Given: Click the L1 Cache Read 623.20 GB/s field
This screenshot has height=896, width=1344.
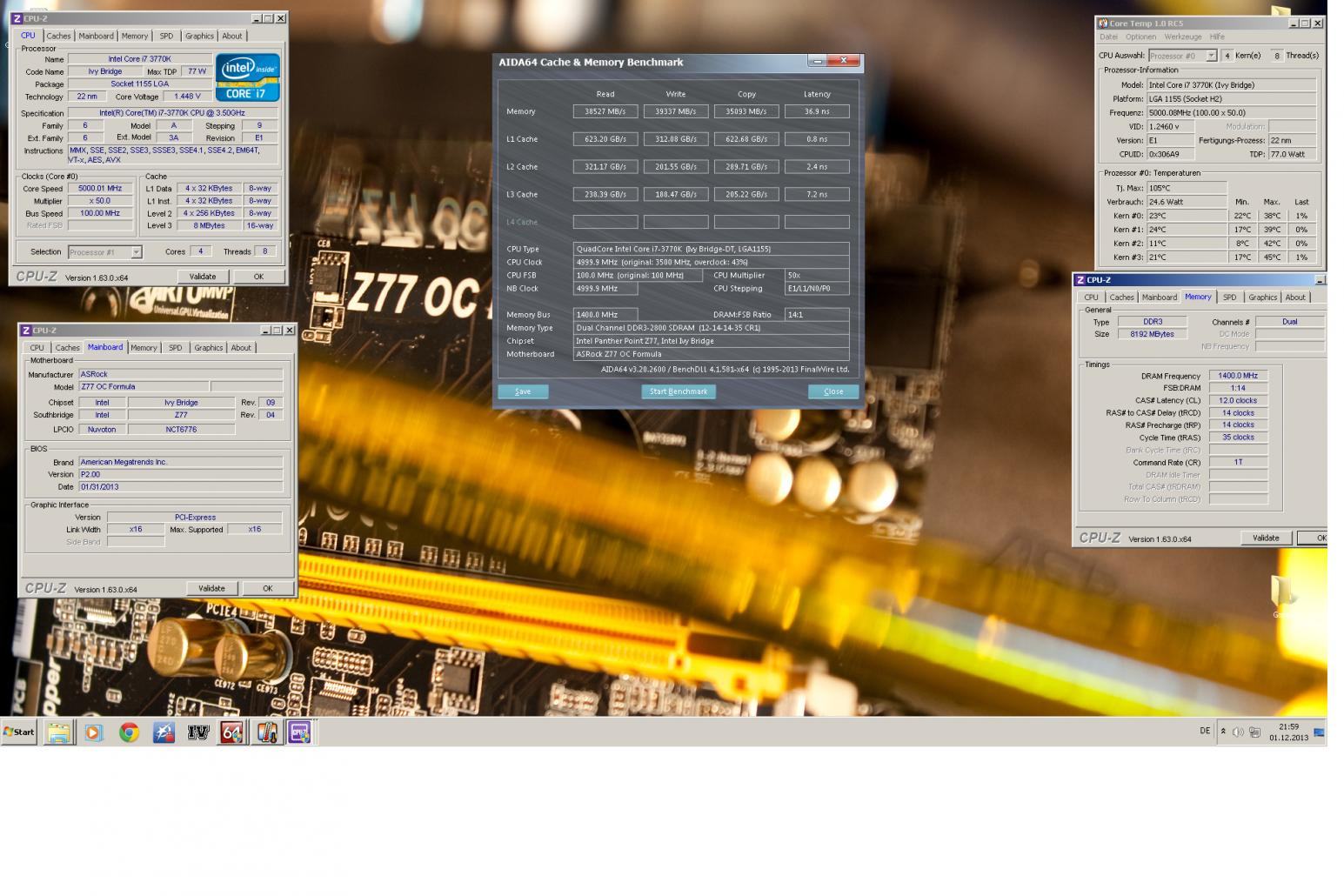Looking at the screenshot, I should (x=605, y=139).
